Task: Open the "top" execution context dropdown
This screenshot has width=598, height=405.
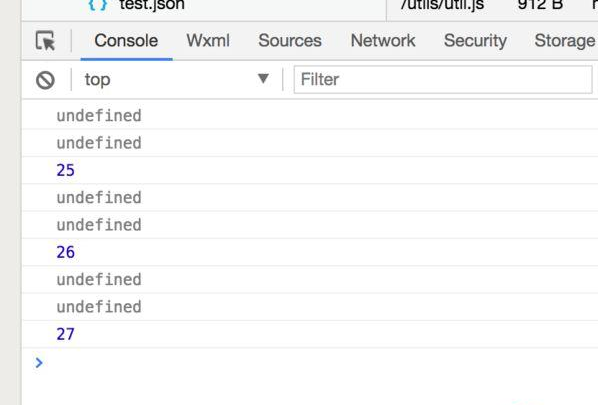Action: pos(177,80)
